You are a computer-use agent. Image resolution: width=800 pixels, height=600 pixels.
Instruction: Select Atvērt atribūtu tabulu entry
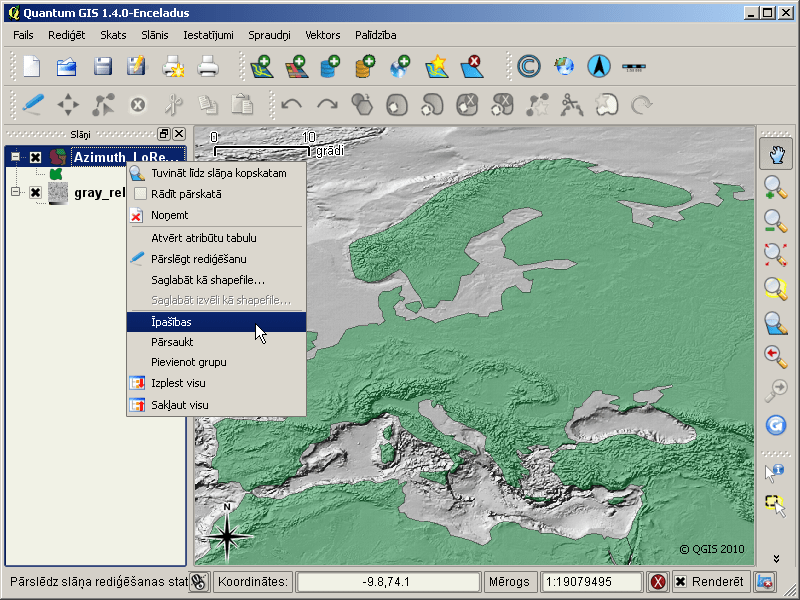click(216, 238)
